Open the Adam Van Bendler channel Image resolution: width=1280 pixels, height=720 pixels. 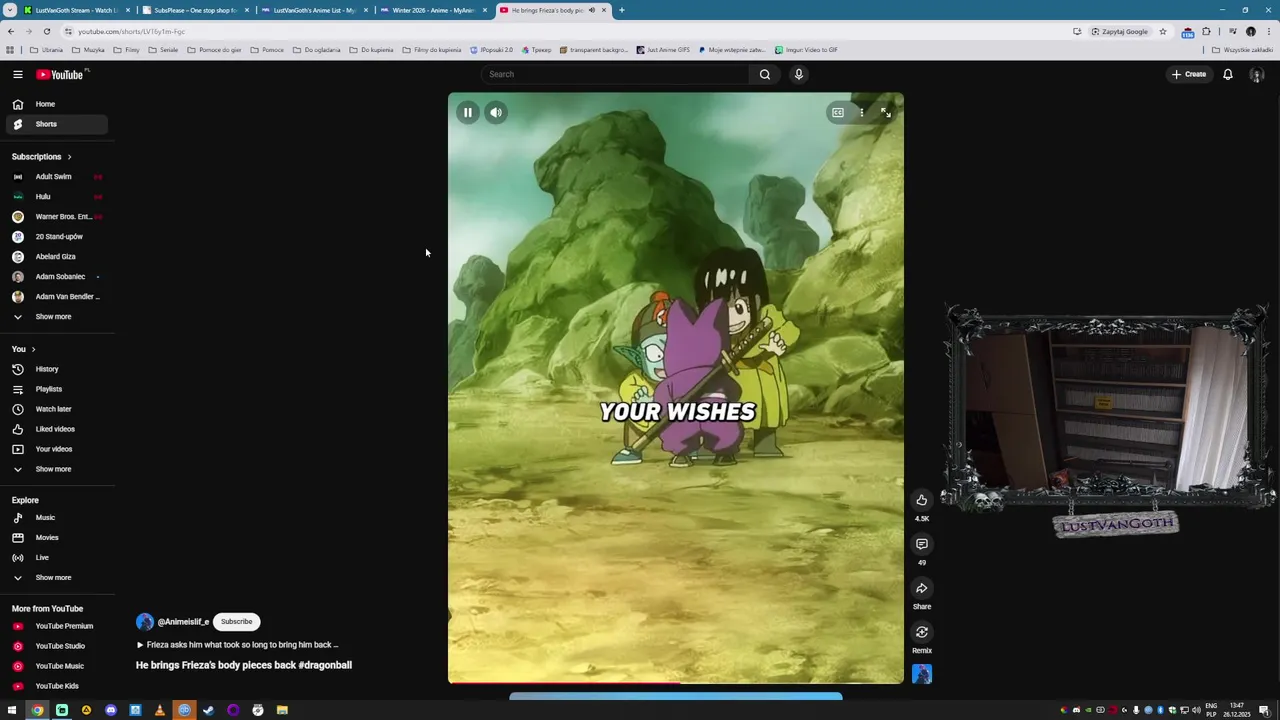coord(56,297)
